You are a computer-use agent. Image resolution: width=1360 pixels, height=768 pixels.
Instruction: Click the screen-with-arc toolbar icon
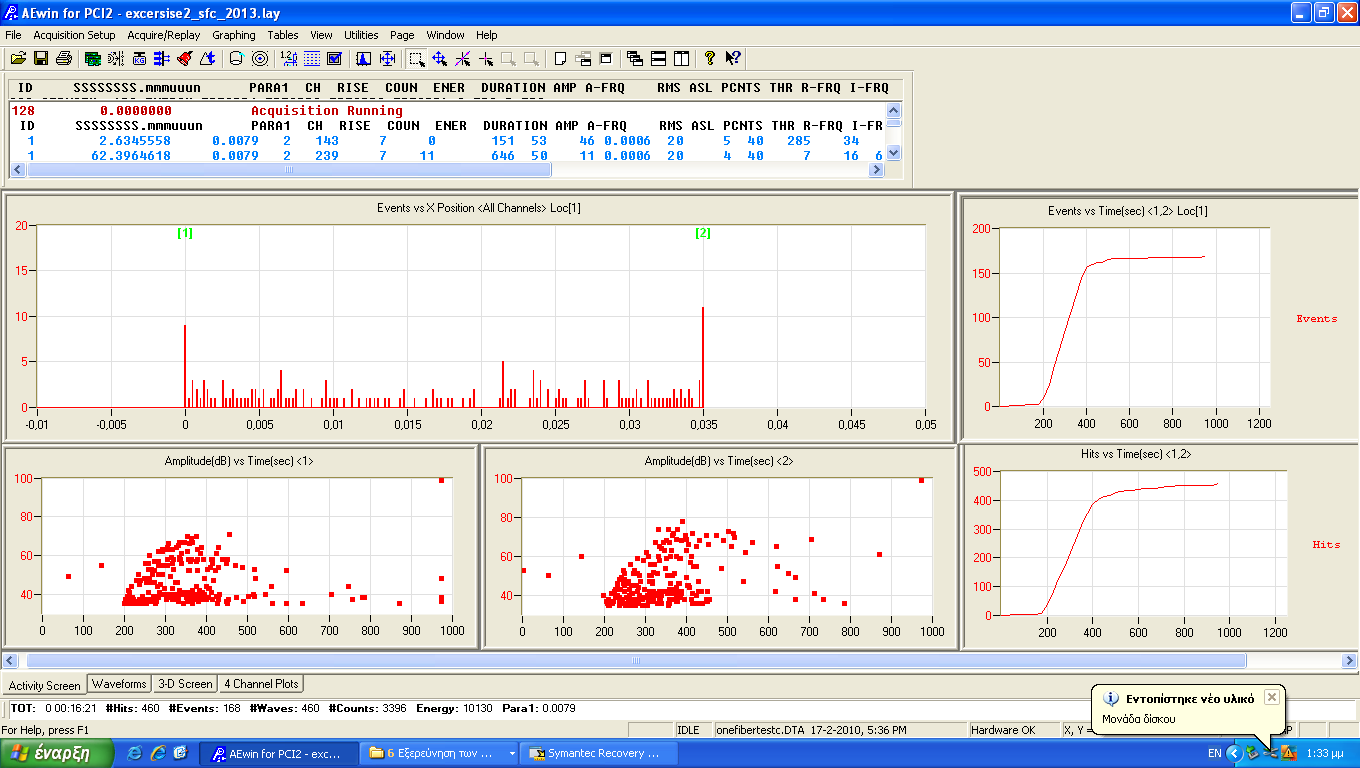click(236, 58)
